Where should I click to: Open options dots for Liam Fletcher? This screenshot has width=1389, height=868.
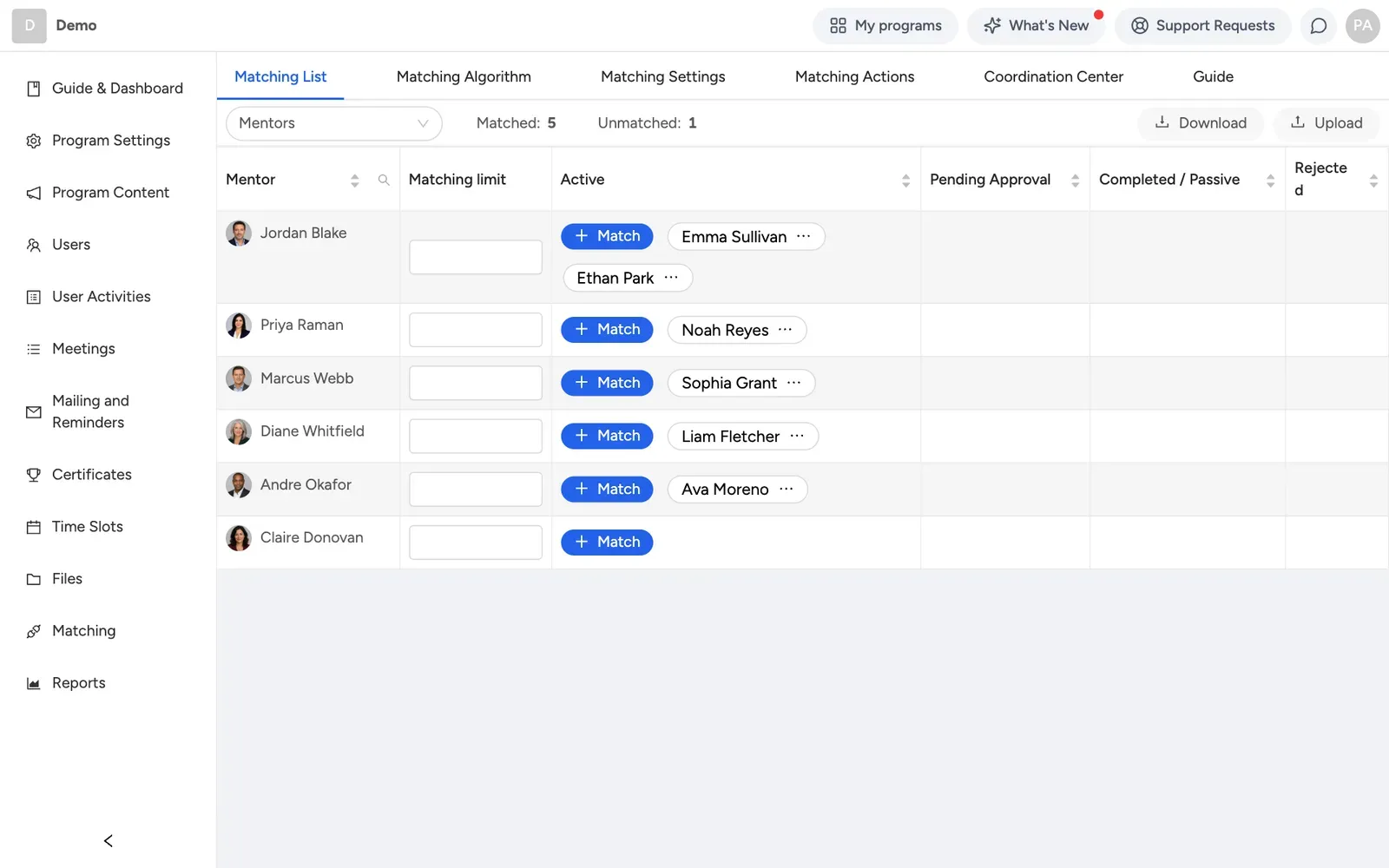click(797, 436)
